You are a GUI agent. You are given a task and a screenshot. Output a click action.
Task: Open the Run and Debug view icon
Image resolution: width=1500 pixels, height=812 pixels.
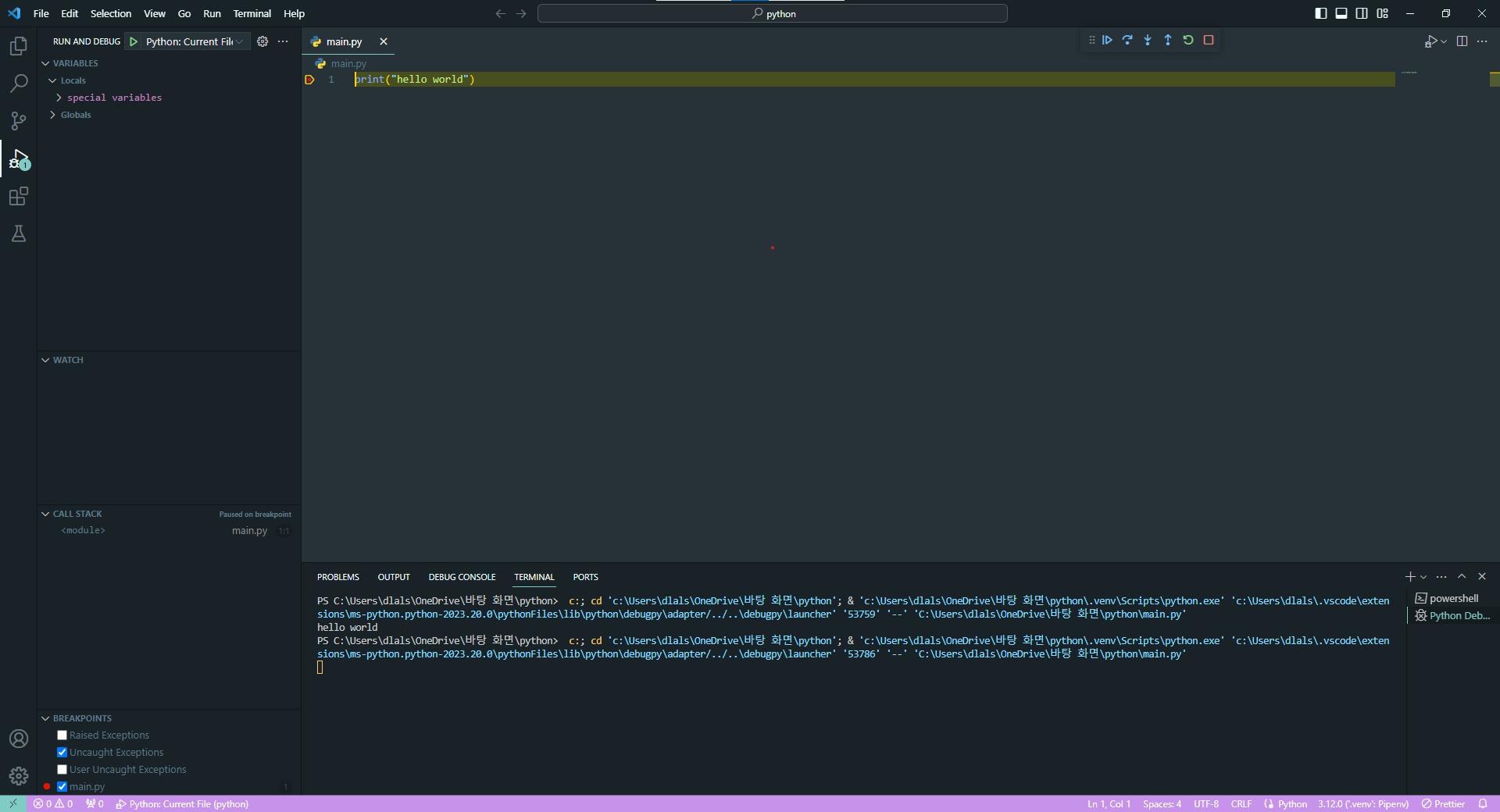coord(19,159)
